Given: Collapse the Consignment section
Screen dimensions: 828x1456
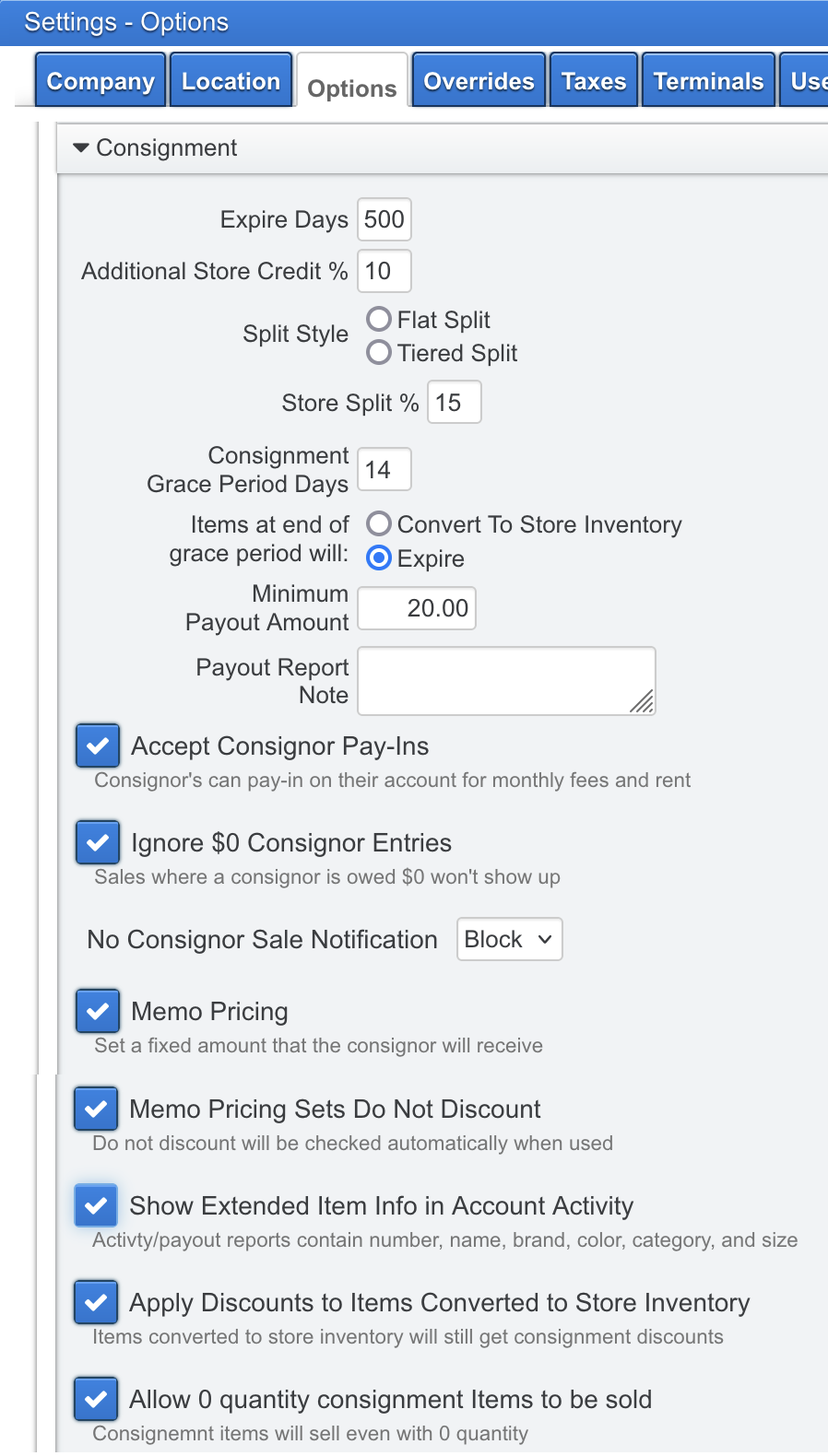Looking at the screenshot, I should pyautogui.click(x=80, y=147).
